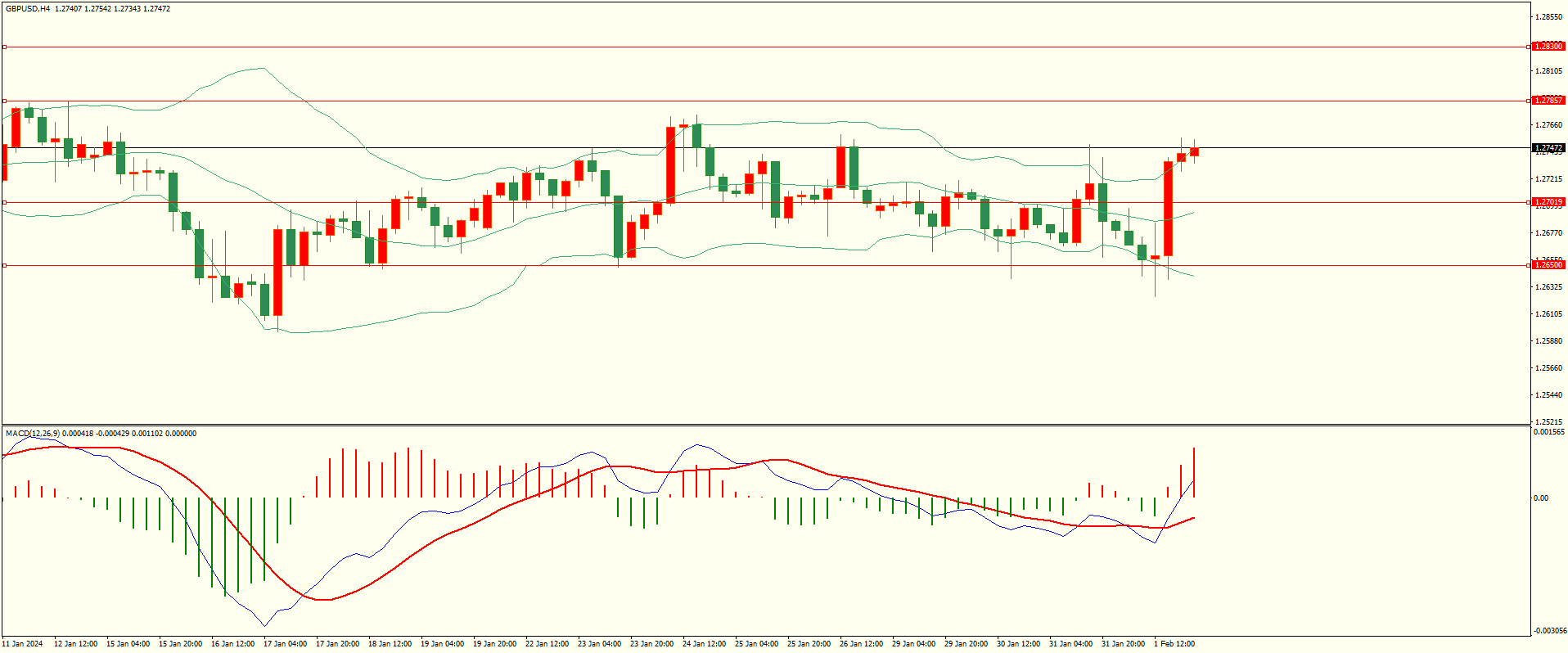The height and width of the screenshot is (653, 1568).
Task: Click the 0.00 MACD zero level label
Action: [x=1541, y=498]
